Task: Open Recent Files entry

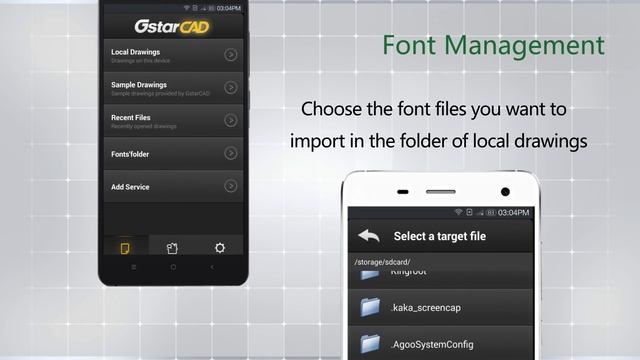Action: coord(173,121)
